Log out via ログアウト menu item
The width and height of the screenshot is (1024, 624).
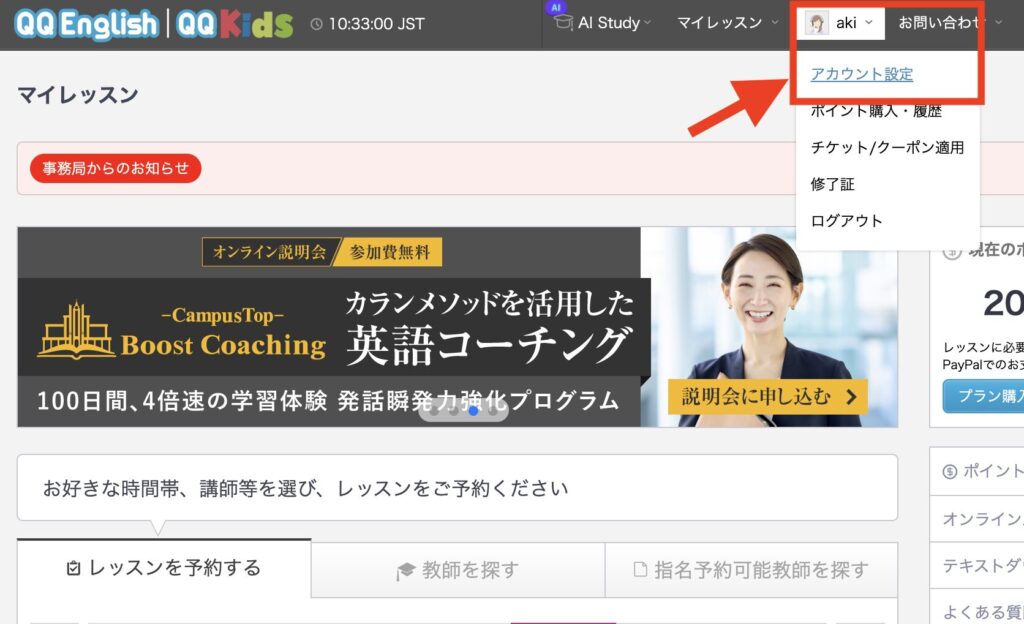tap(846, 220)
